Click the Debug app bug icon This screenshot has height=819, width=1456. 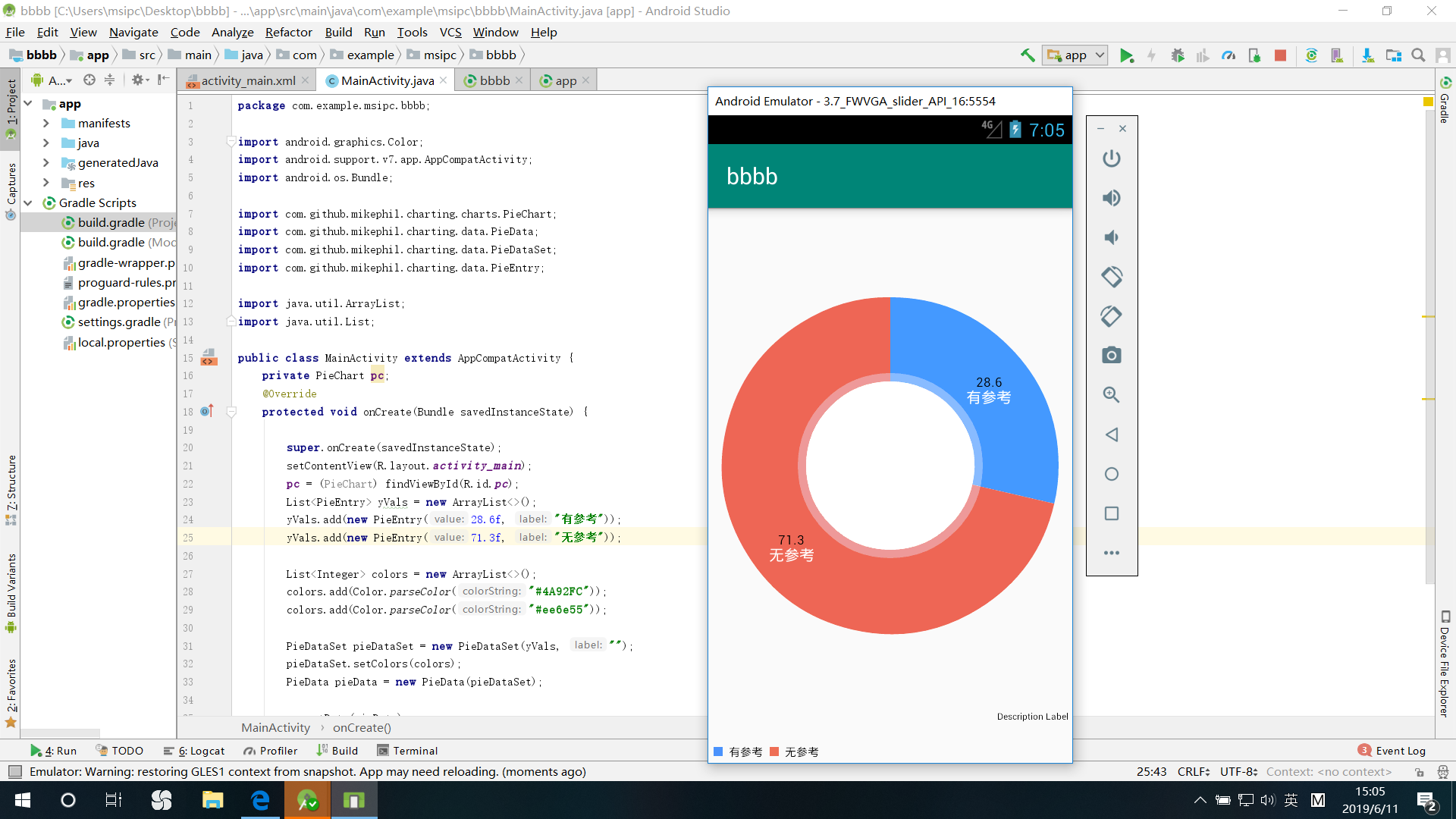(1177, 55)
